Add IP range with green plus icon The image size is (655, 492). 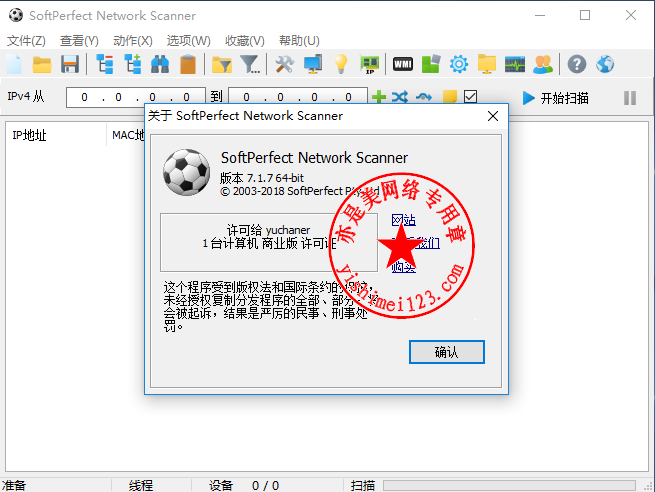(x=378, y=97)
